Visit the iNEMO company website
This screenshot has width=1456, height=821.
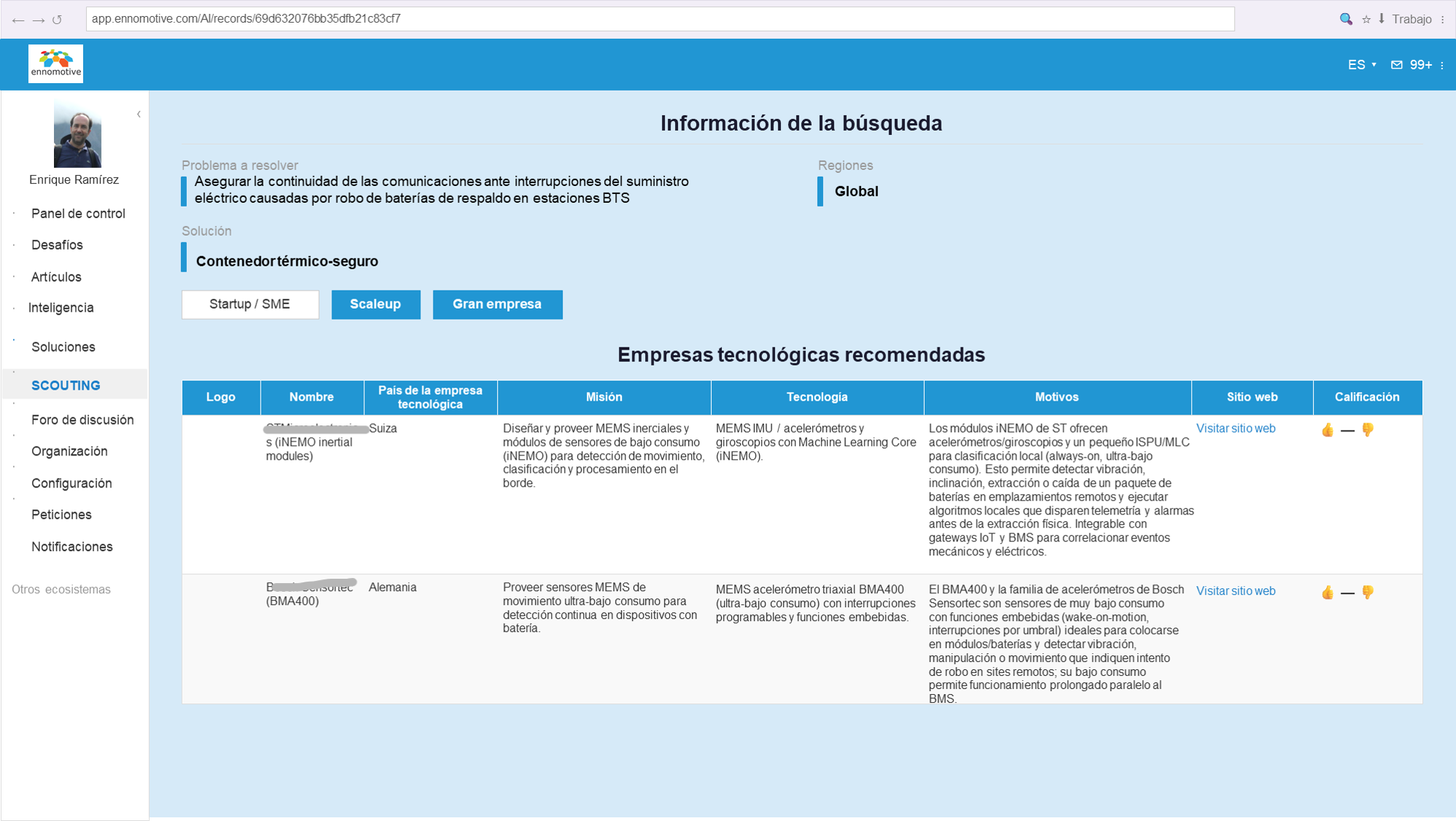click(1236, 428)
